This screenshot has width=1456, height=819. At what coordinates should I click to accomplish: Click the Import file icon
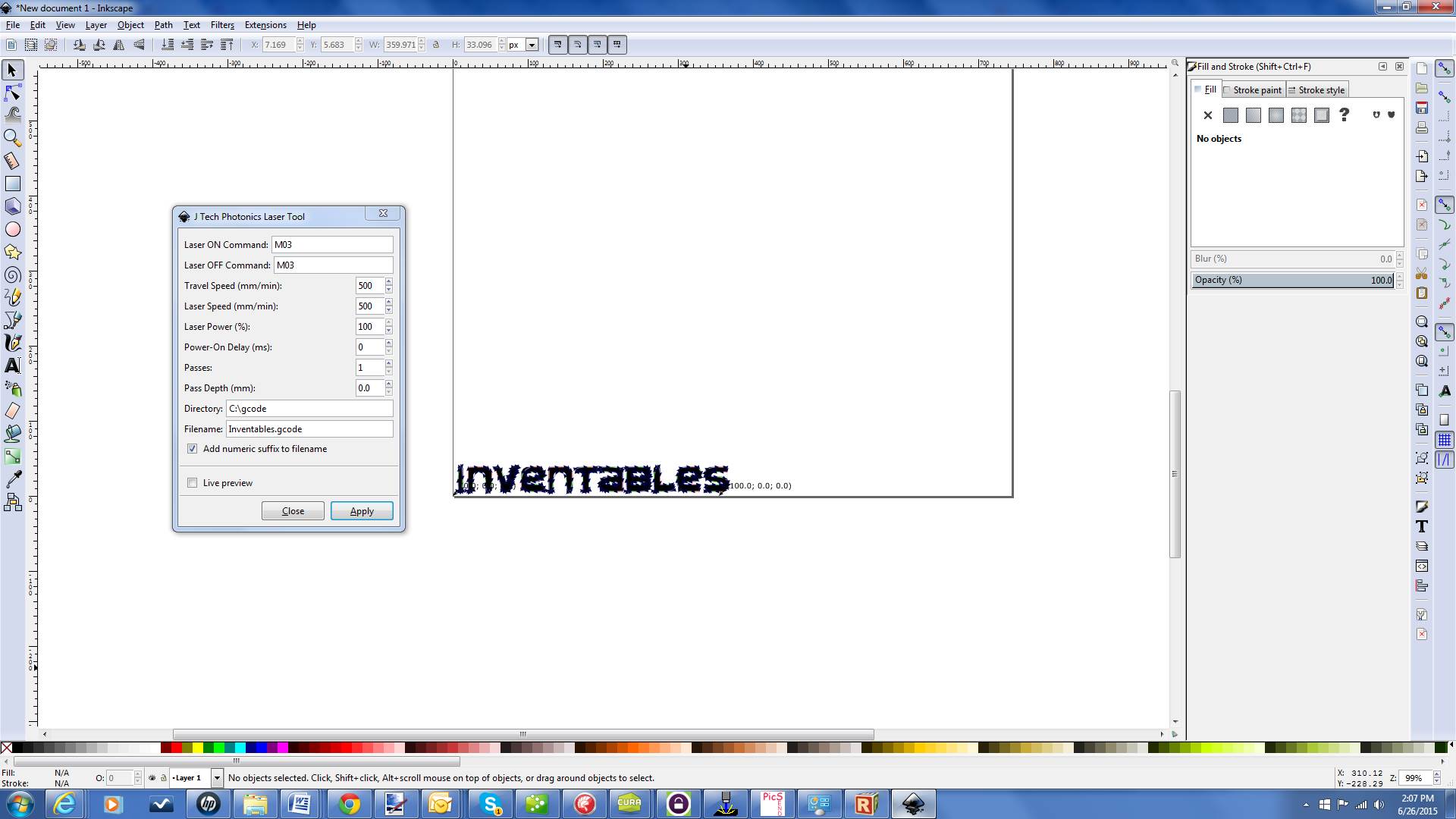[x=1422, y=156]
